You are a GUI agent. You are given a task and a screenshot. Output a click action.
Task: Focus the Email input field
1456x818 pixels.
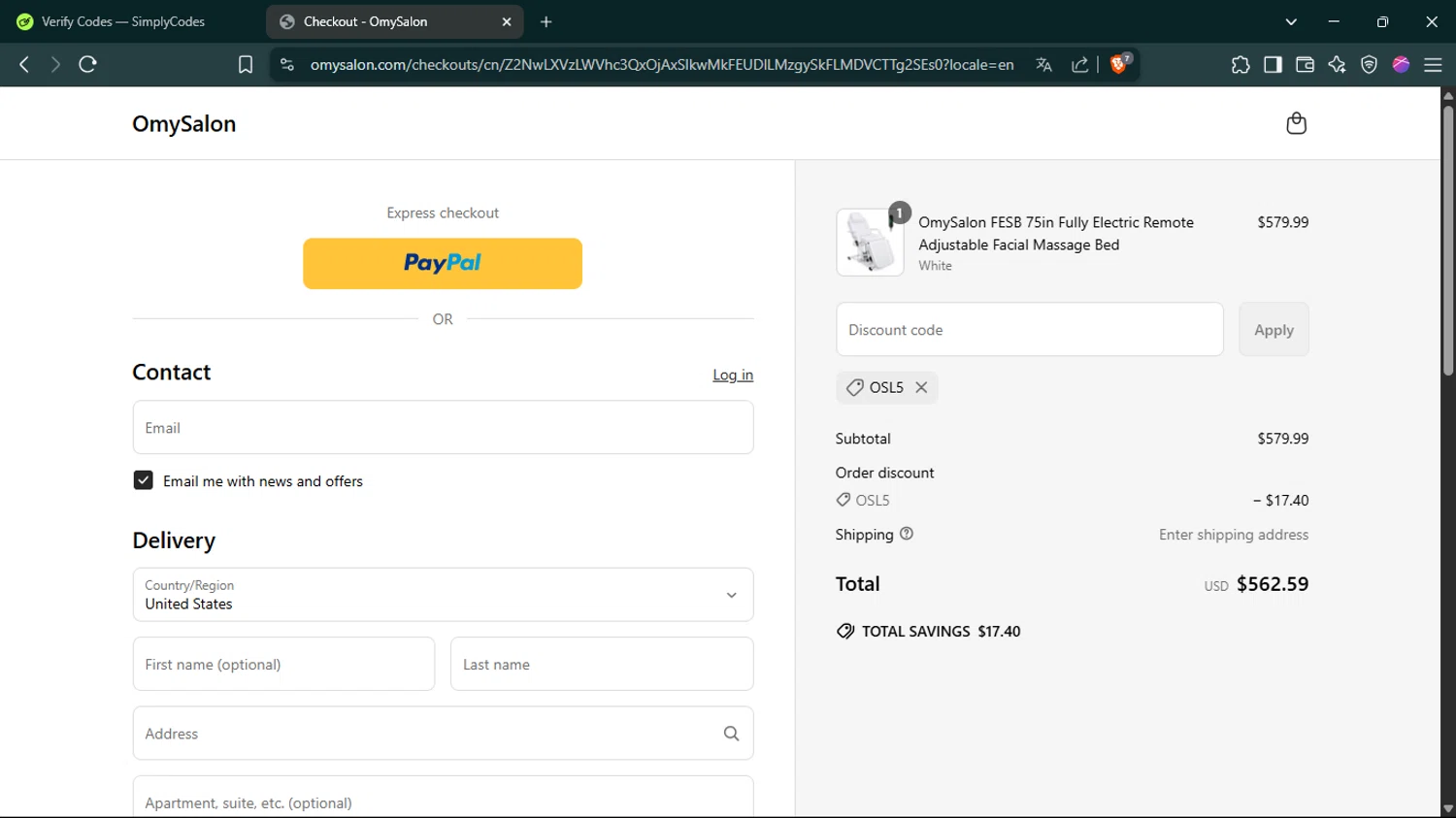coord(443,427)
